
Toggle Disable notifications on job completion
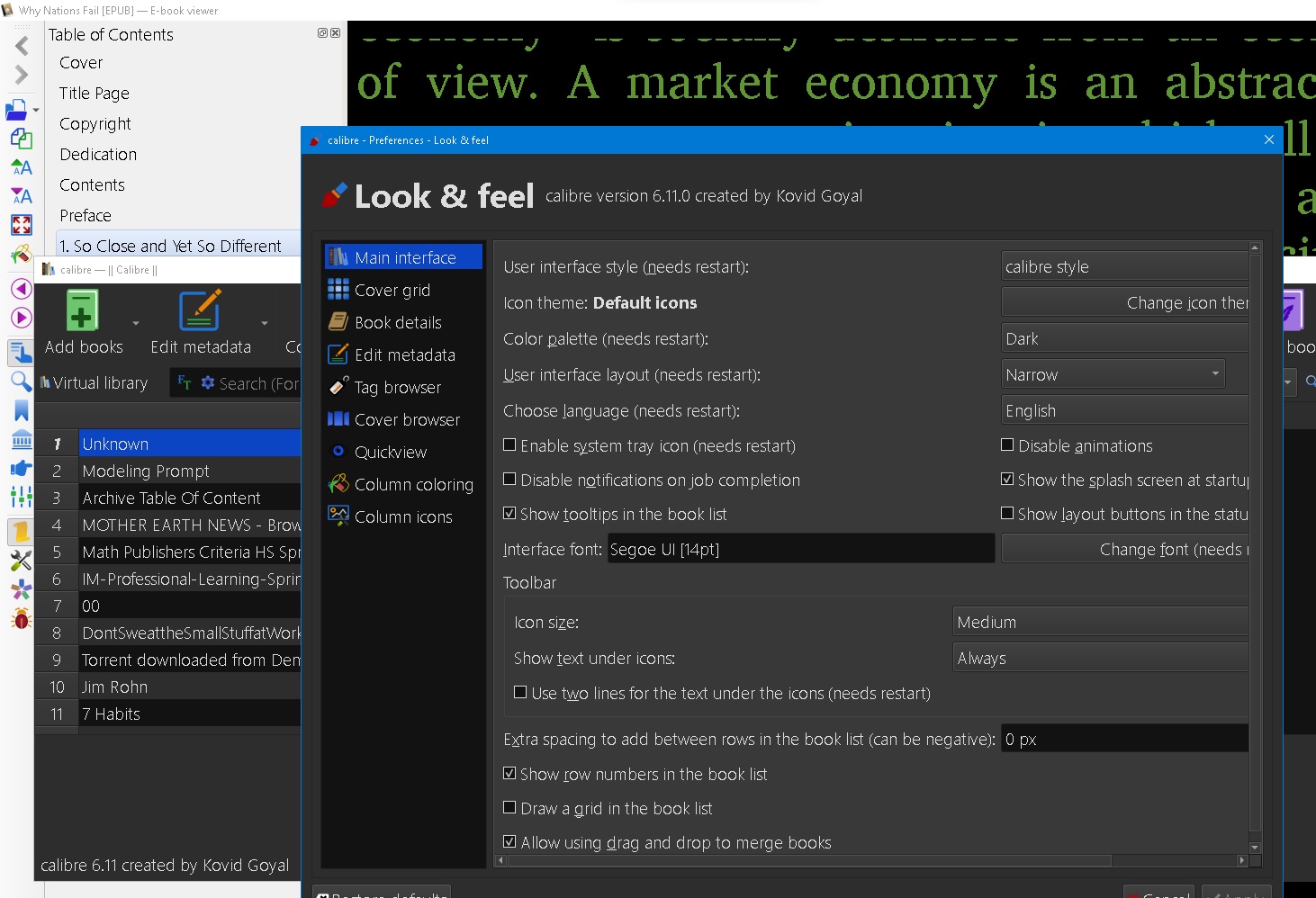point(509,479)
